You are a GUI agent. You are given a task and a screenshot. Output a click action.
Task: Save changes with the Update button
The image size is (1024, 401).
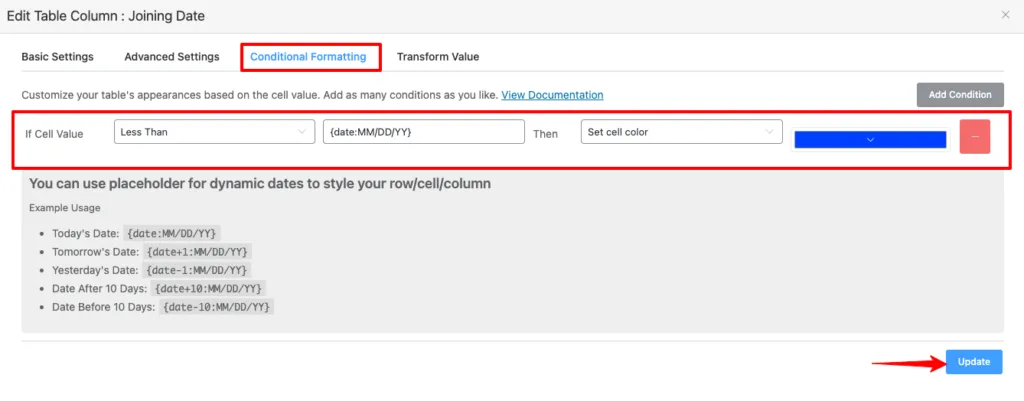coord(974,362)
